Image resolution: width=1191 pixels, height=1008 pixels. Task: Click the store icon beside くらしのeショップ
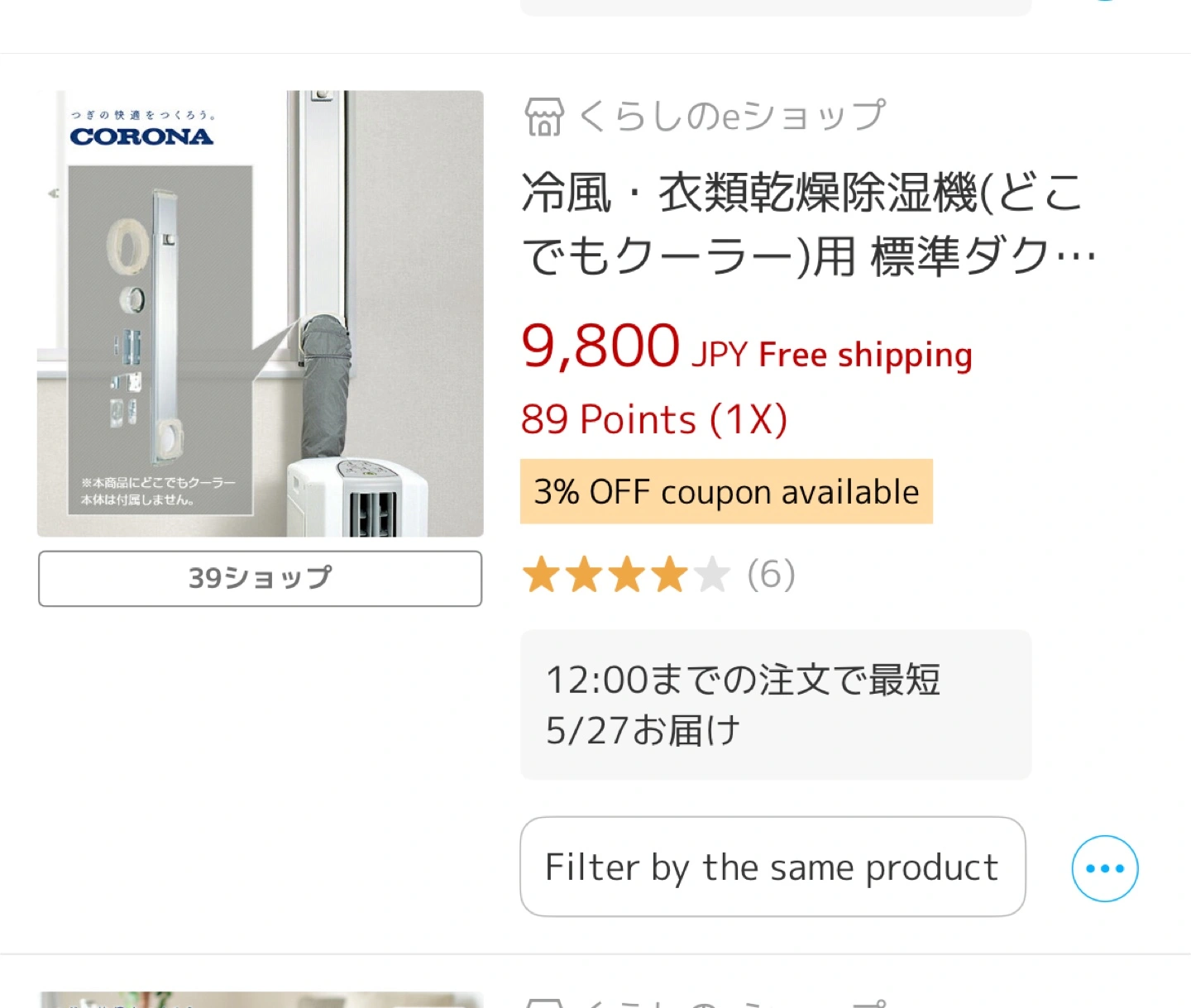pyautogui.click(x=543, y=117)
